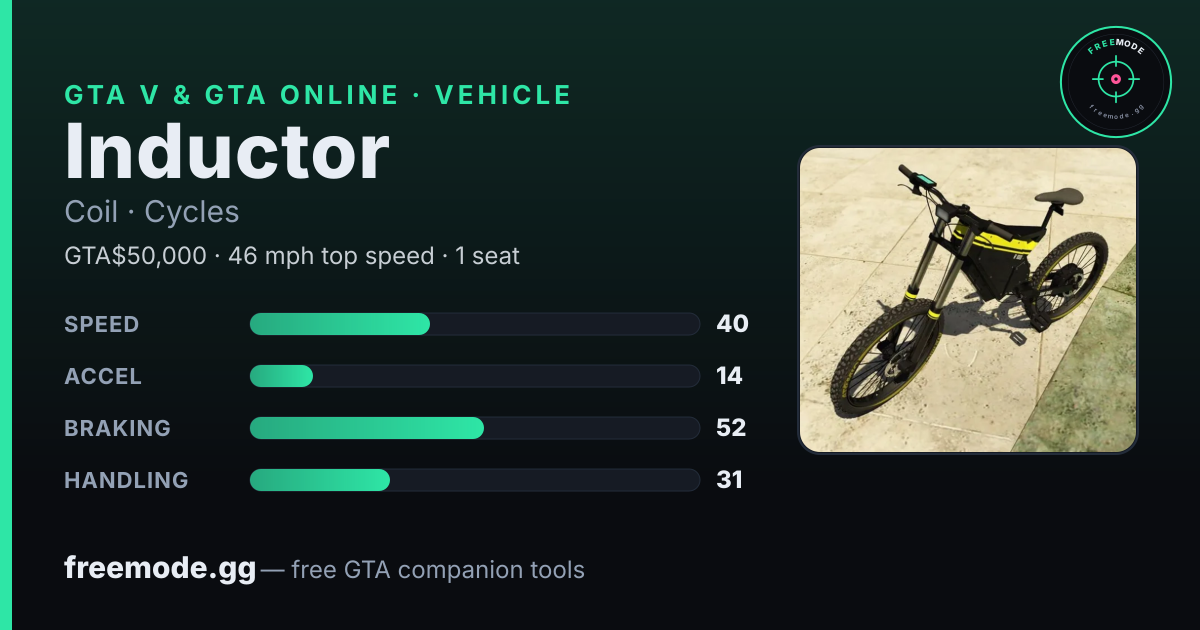Screen dimensions: 1200x630
Task: Click the speed value 40
Action: pyautogui.click(x=732, y=324)
